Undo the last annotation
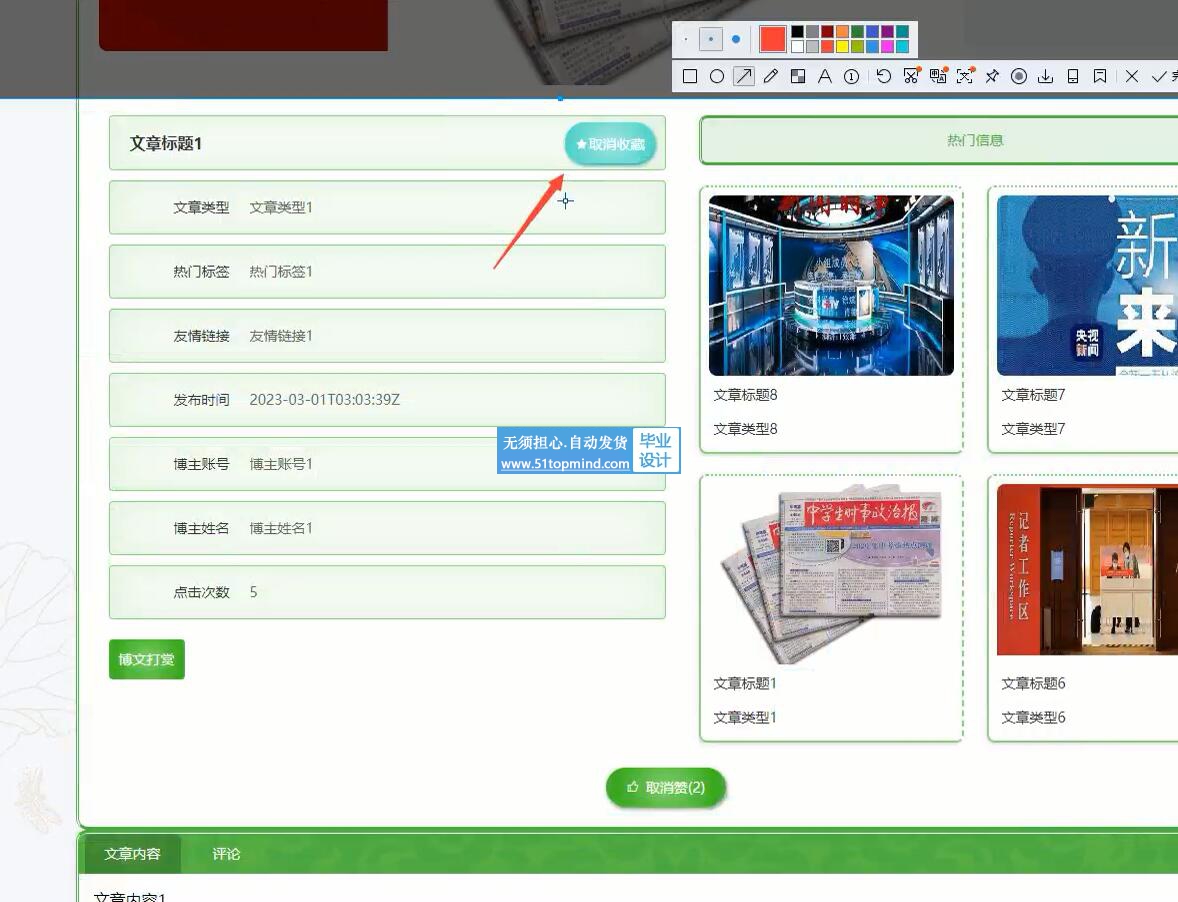Viewport: 1178px width, 902px height. [884, 77]
